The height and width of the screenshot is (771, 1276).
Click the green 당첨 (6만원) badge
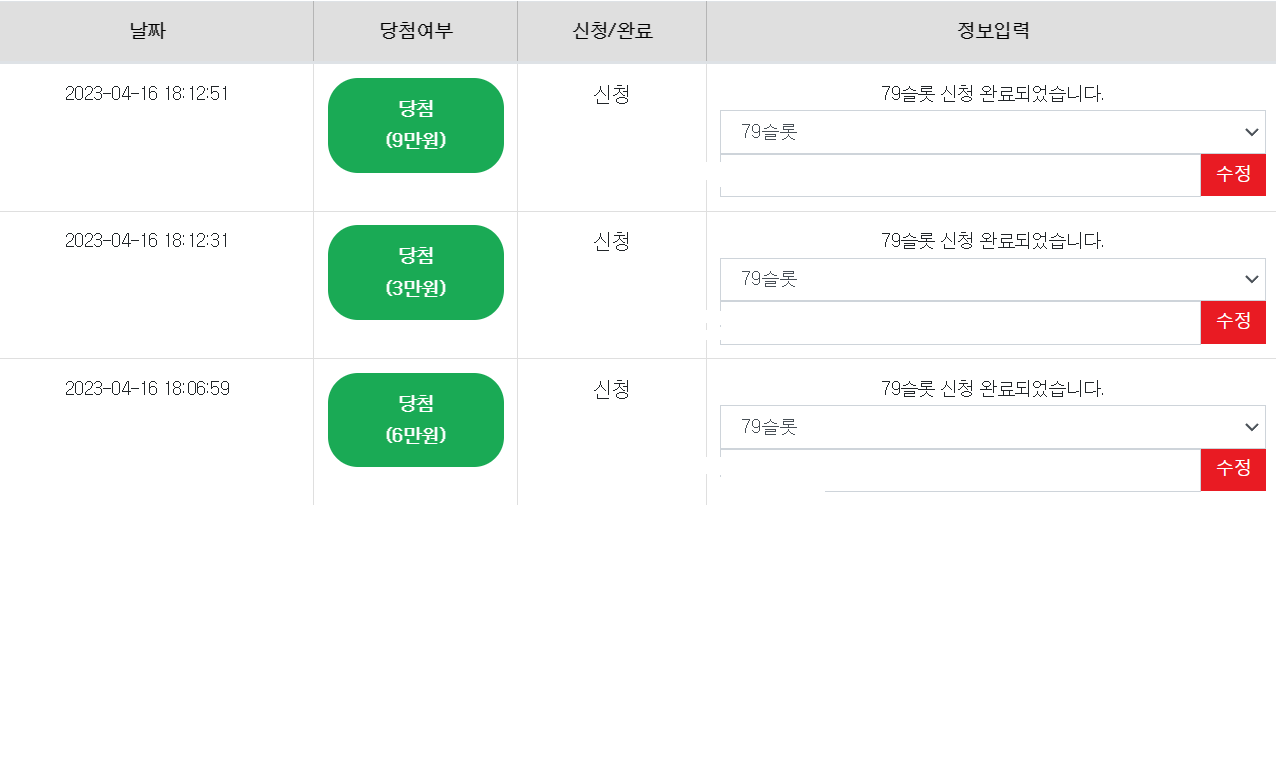pos(416,420)
